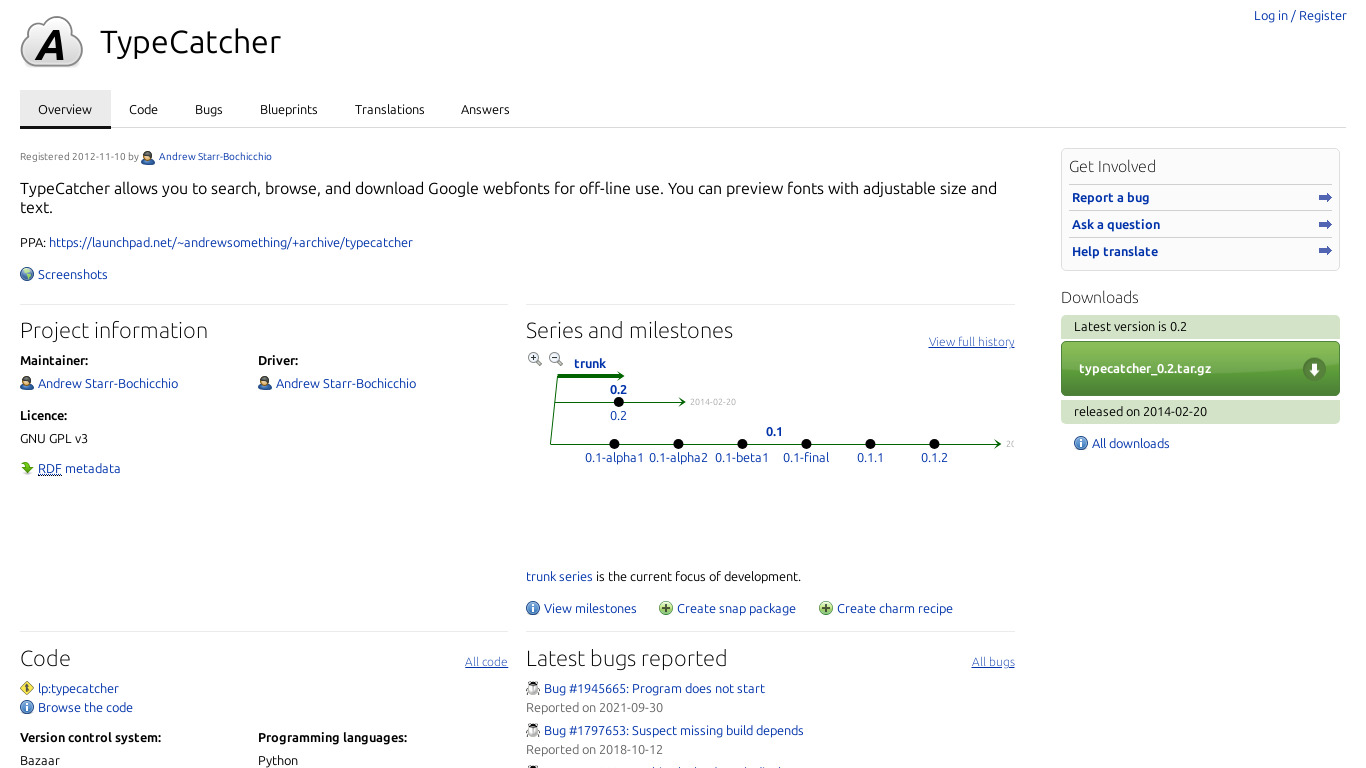1366x768 pixels.
Task: Click the globe icon beside Screenshots
Action: tap(27, 274)
